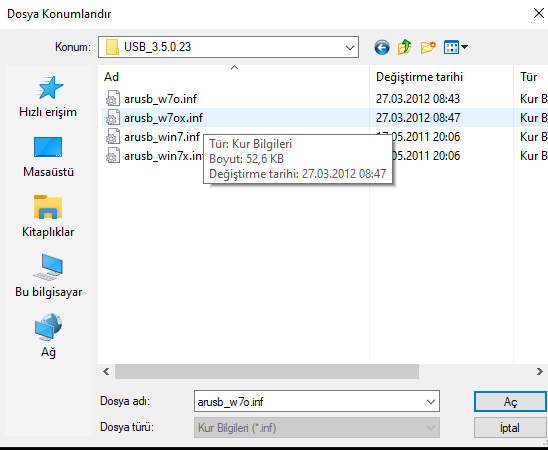Select file name arusb_w7ox.inf
This screenshot has height=450, width=548.
pos(164,118)
